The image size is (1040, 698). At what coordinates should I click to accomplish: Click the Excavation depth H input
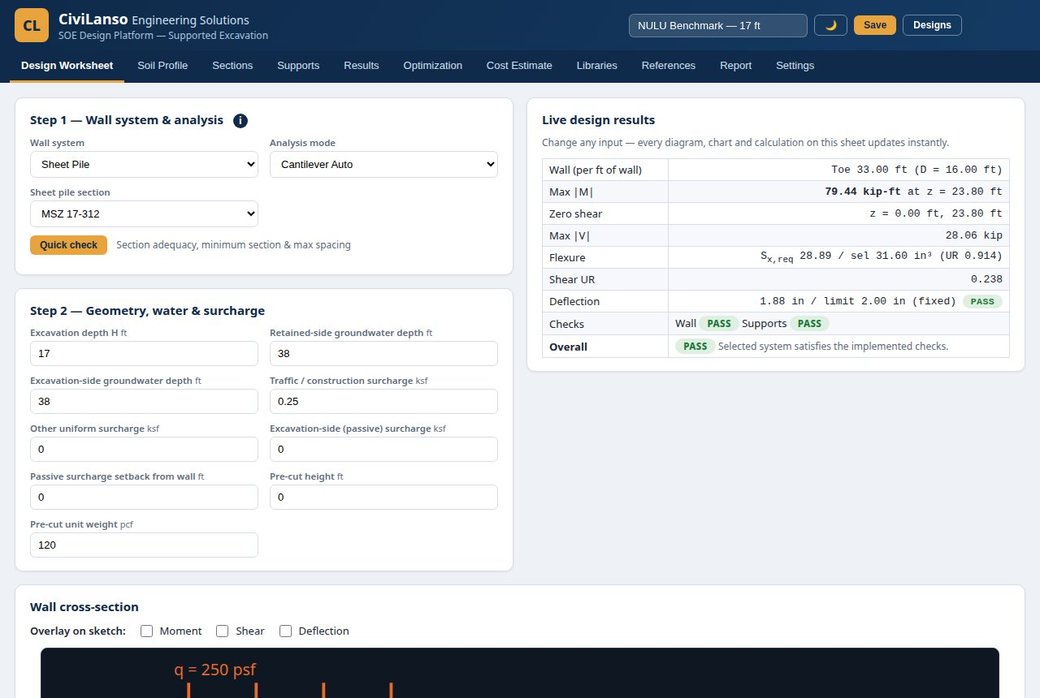[x=144, y=354]
